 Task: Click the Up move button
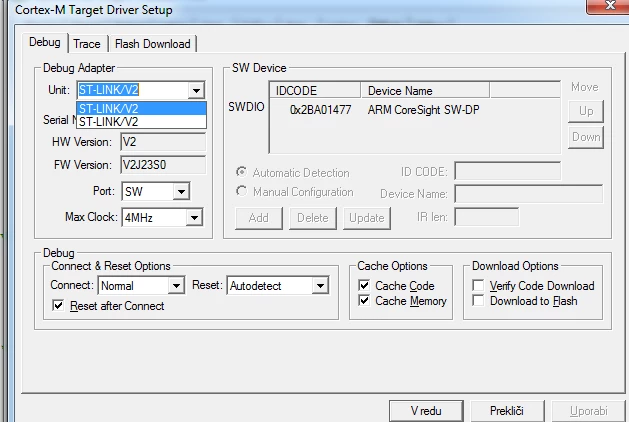point(586,111)
